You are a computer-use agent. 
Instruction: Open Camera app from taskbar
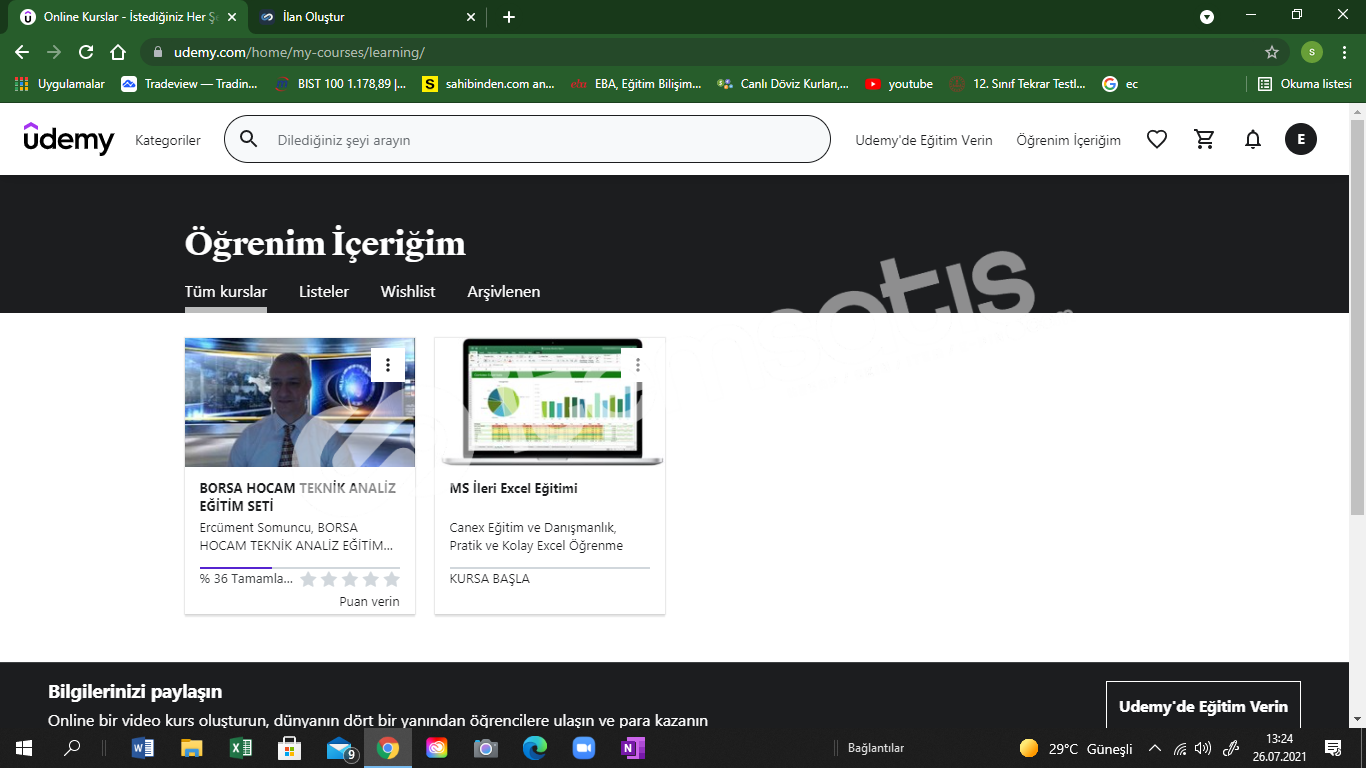486,748
